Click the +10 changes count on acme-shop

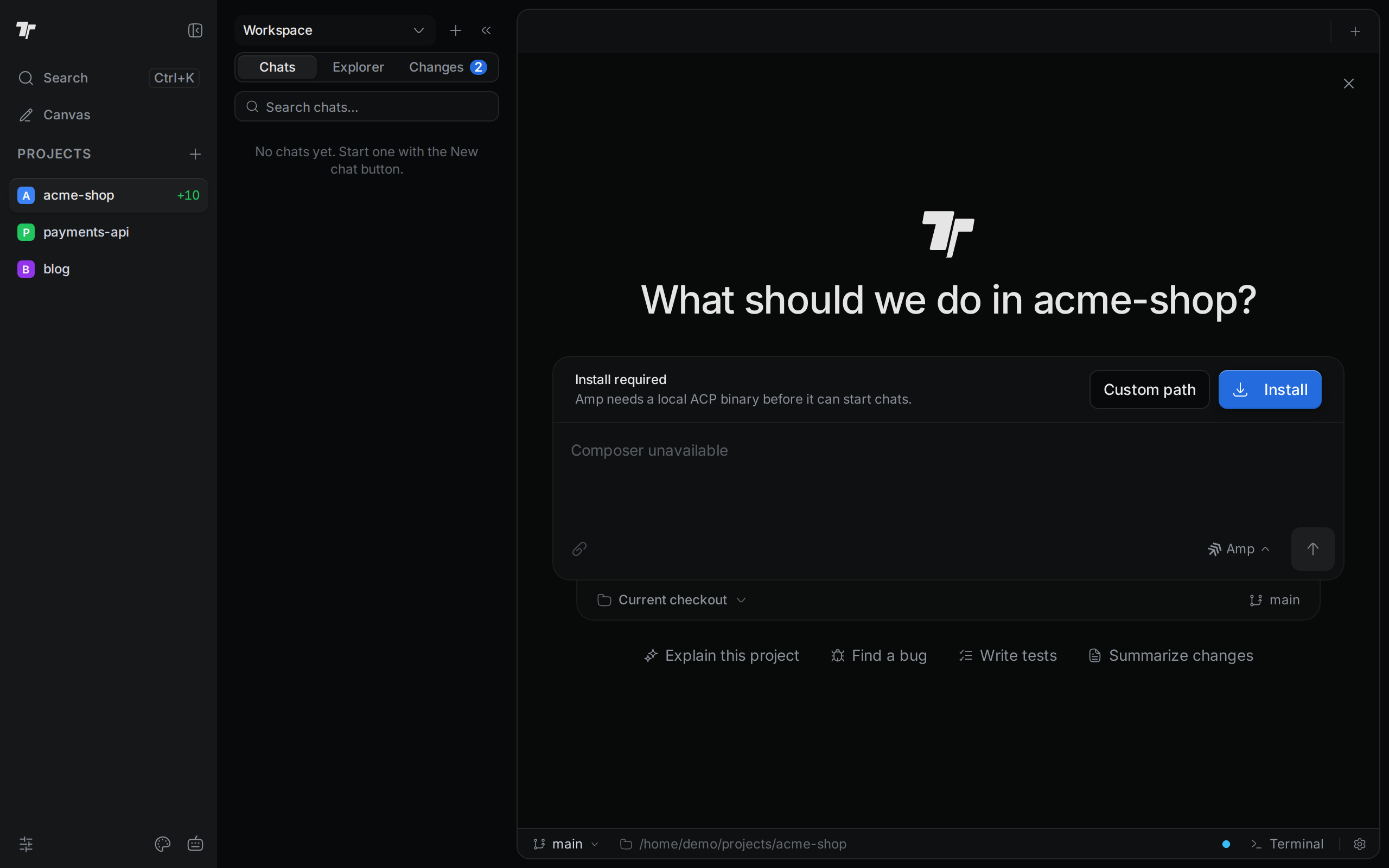click(188, 195)
